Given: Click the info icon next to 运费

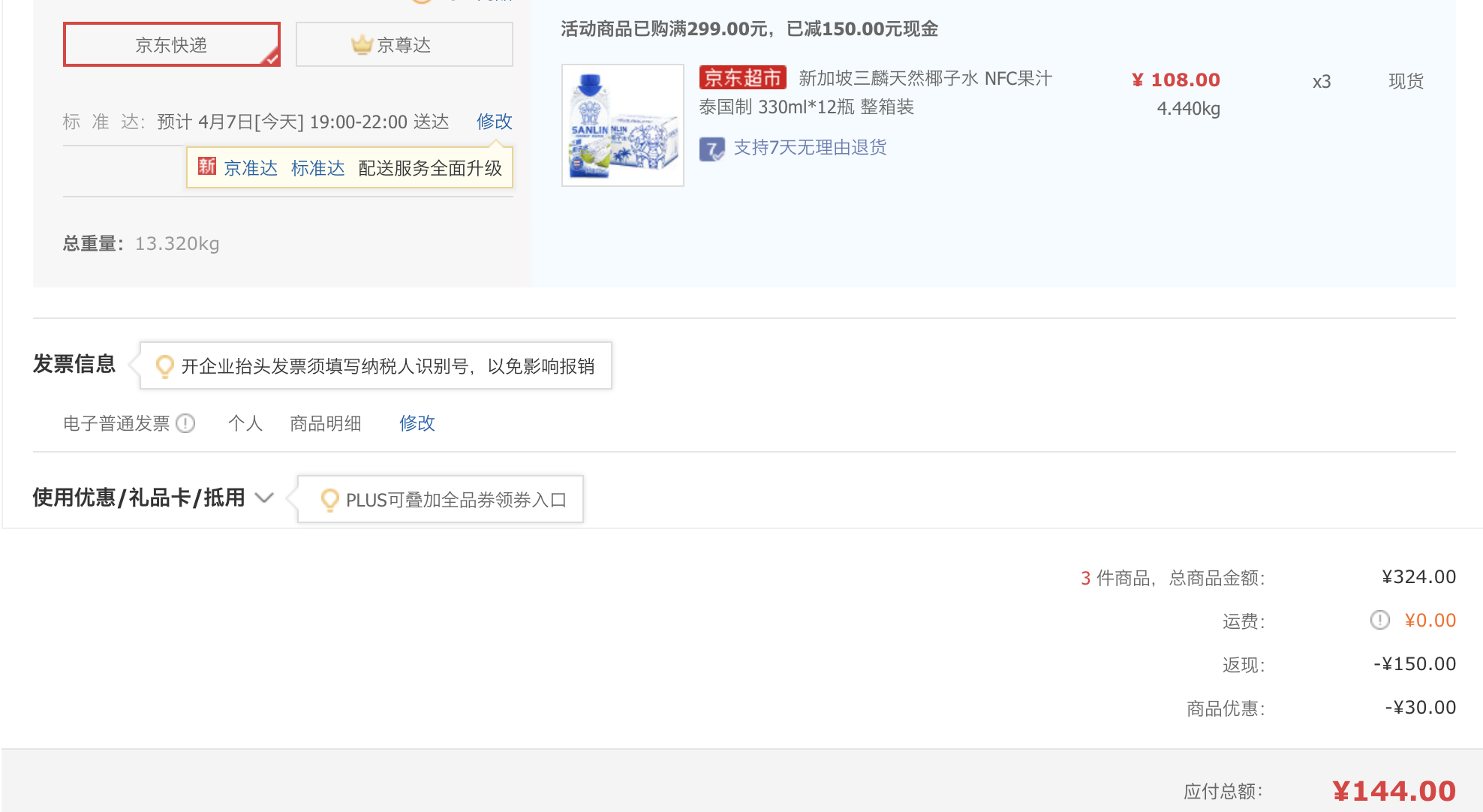Looking at the screenshot, I should [1380, 620].
